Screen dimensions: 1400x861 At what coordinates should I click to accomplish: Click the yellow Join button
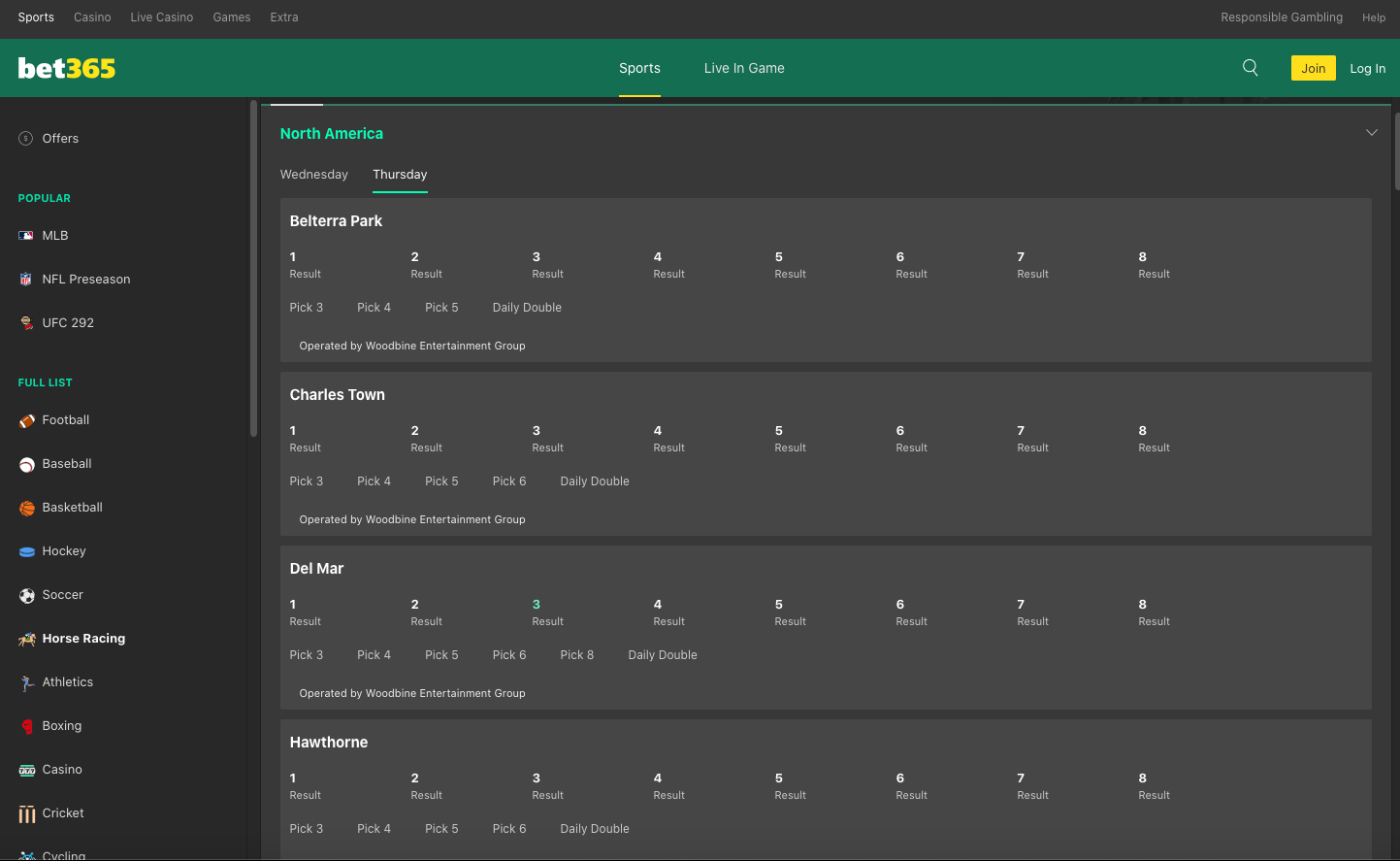(1314, 68)
